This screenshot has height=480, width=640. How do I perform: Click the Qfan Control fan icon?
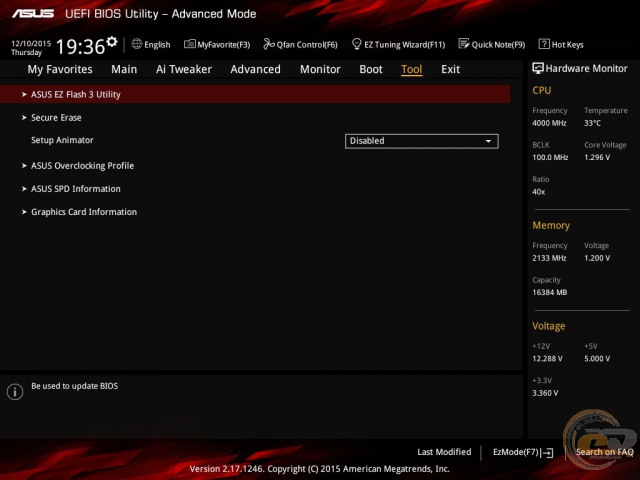[269, 44]
